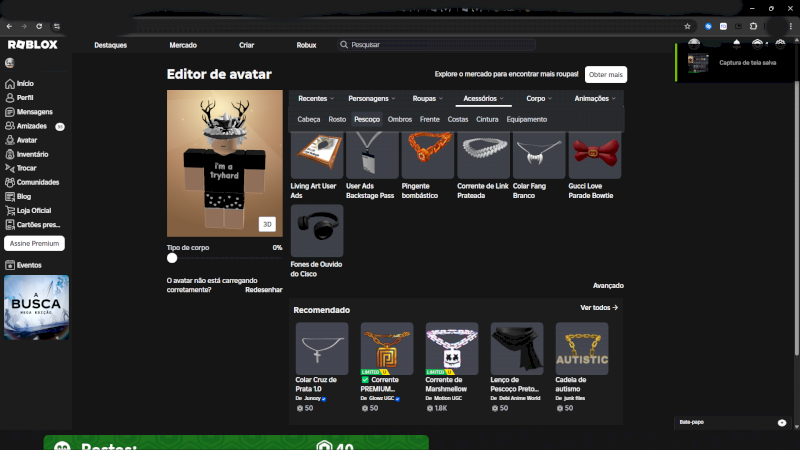This screenshot has width=800, height=450.
Task: Click the blue browser extension icon
Action: pos(708,26)
